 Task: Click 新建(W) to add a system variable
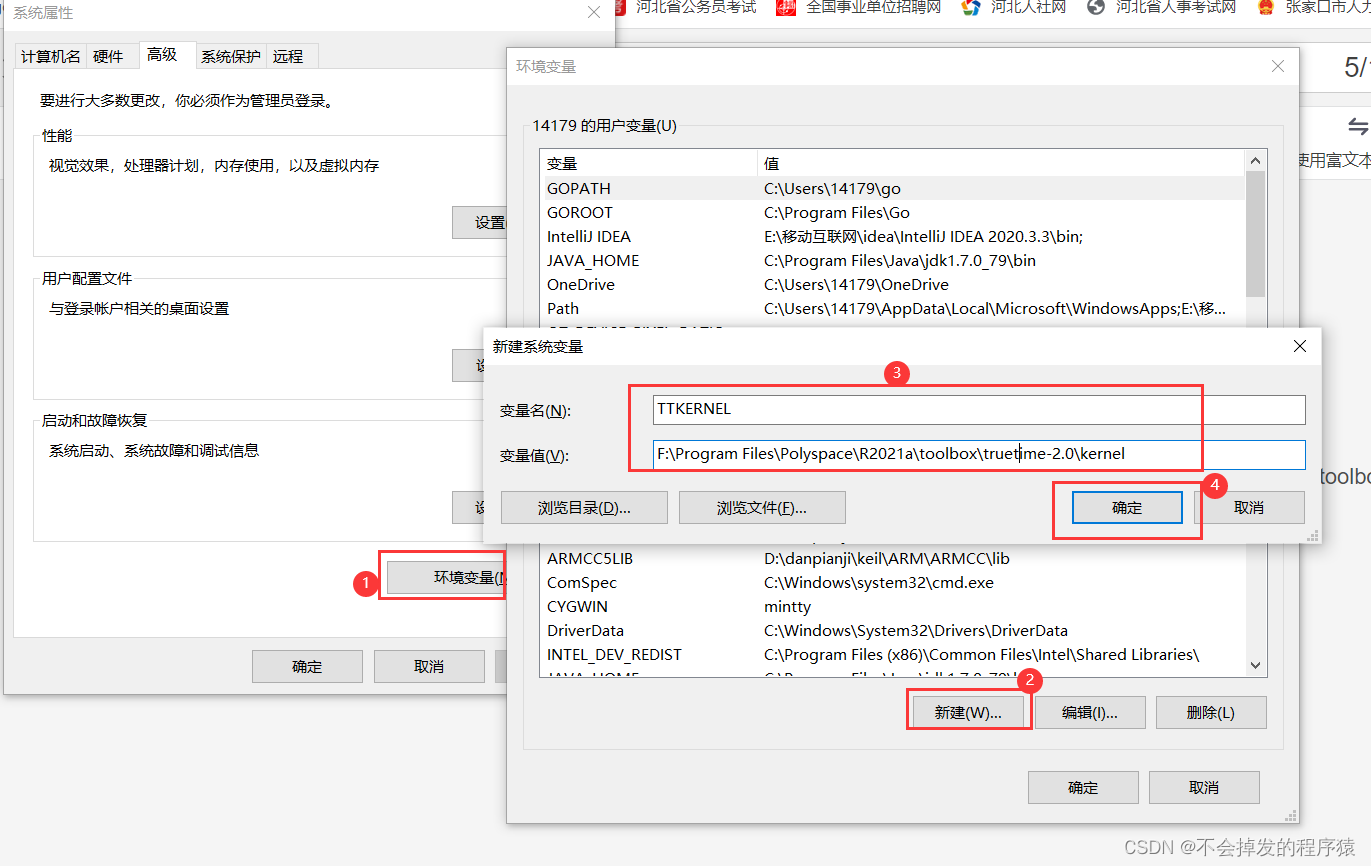(967, 711)
